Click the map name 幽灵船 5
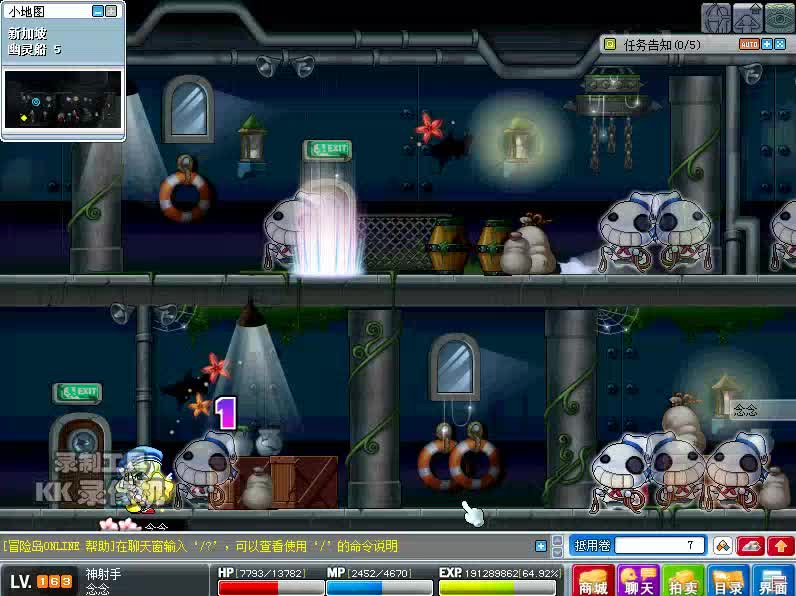 point(34,50)
